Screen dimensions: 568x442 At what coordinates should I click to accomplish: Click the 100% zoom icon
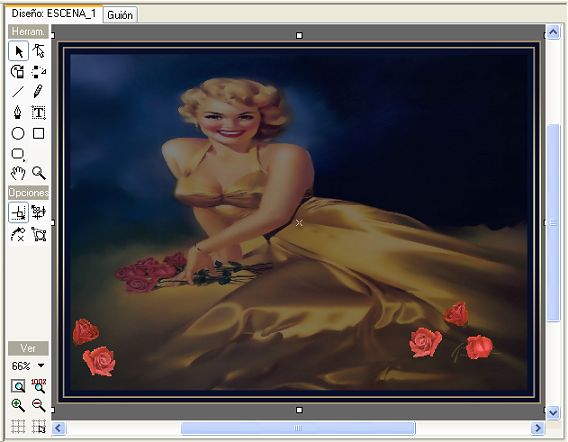[39, 386]
